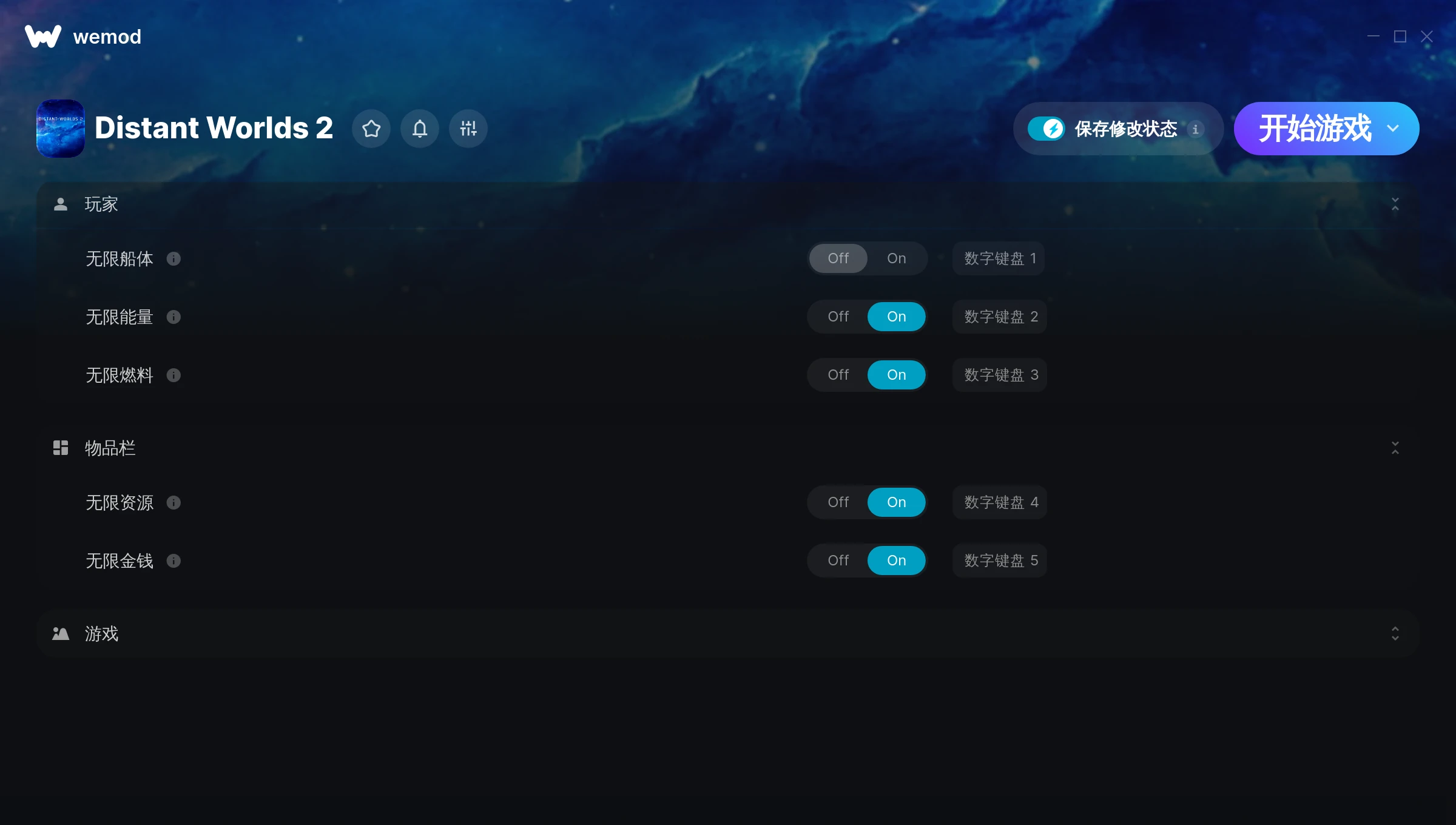Image resolution: width=1456 pixels, height=825 pixels.
Task: Collapse the 玩家 section
Action: (1395, 204)
